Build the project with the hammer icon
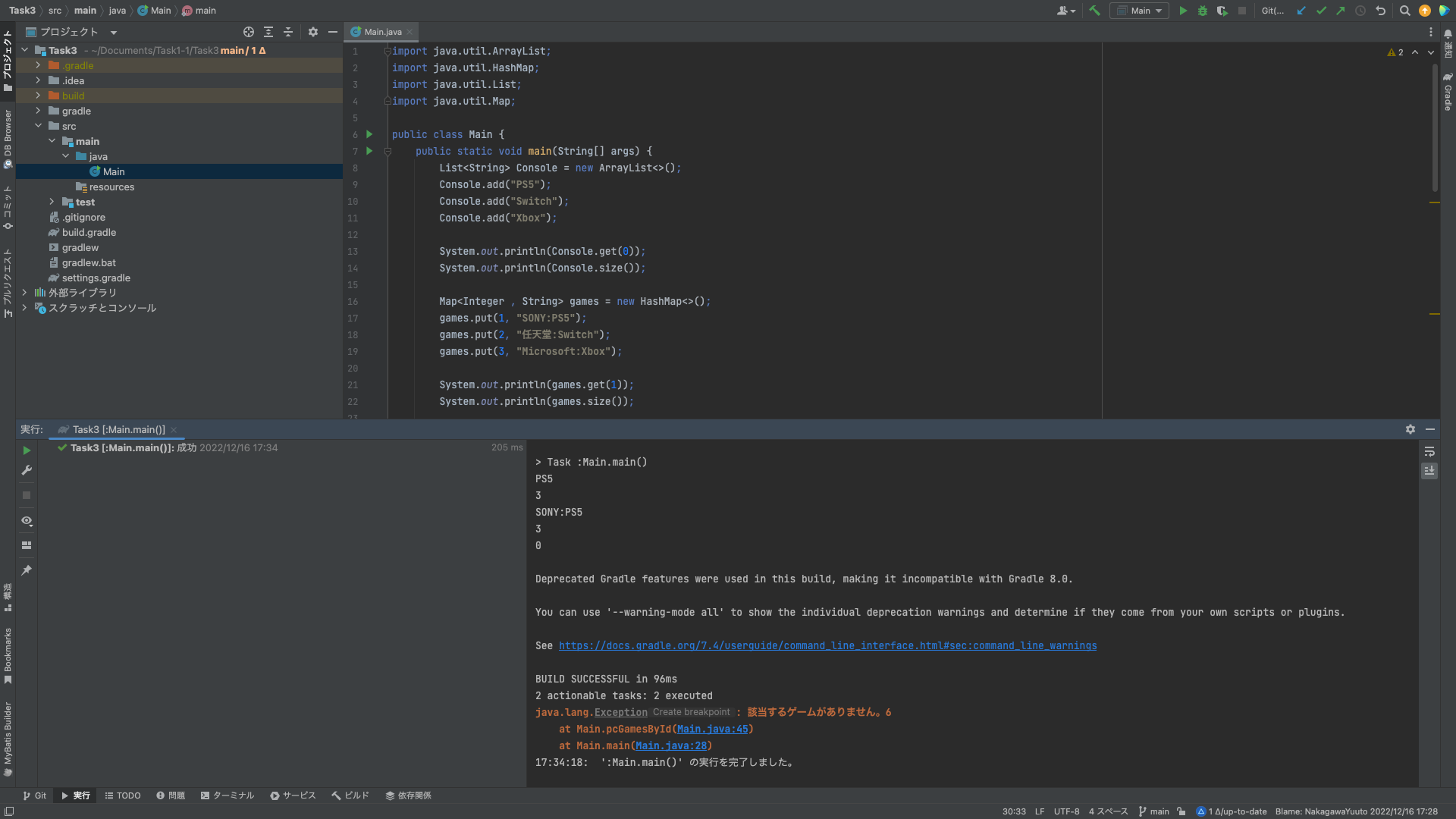The height and width of the screenshot is (819, 1456). pos(1094,11)
